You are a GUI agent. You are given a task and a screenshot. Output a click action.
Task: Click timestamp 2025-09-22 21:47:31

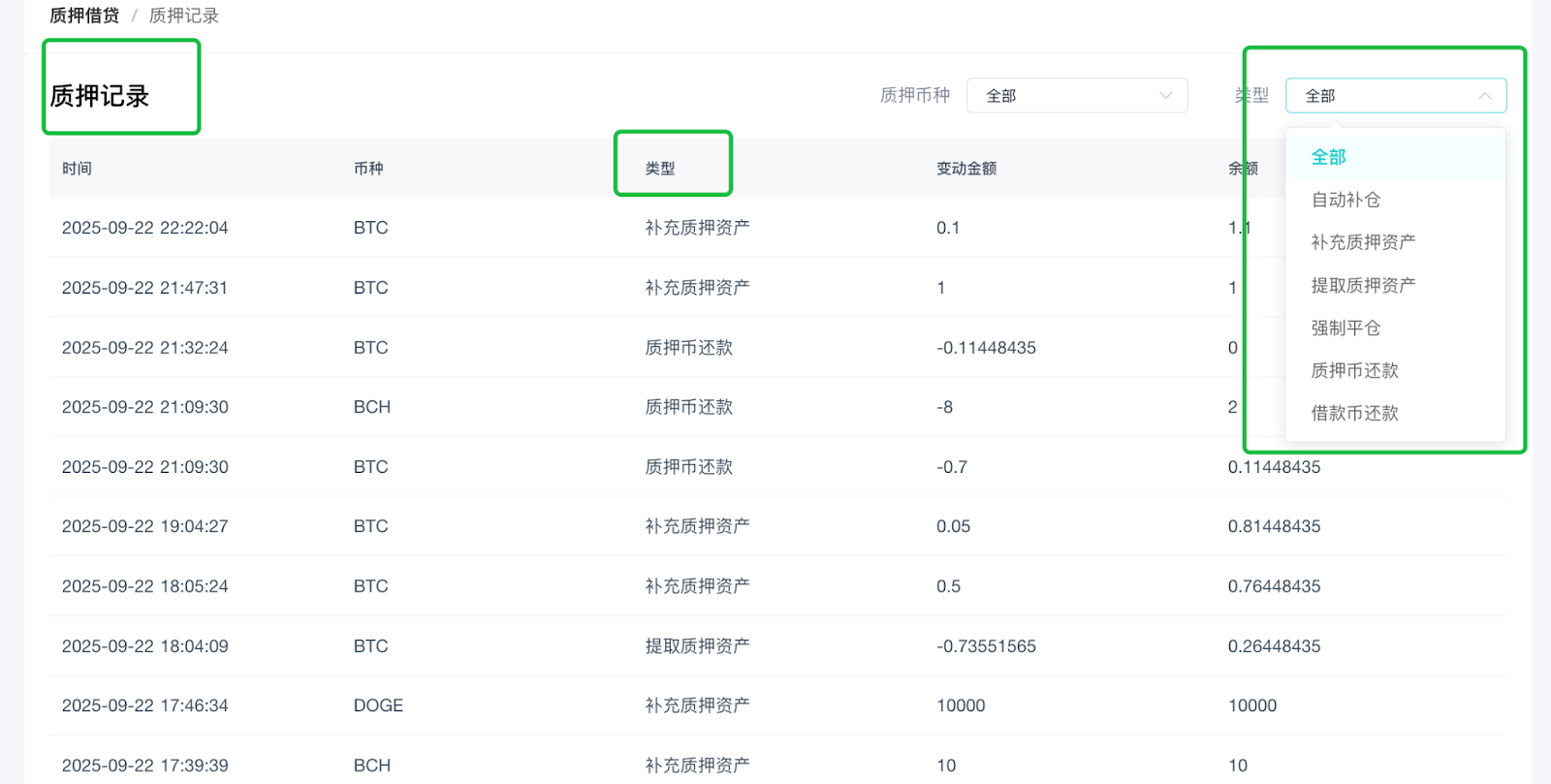pyautogui.click(x=145, y=288)
